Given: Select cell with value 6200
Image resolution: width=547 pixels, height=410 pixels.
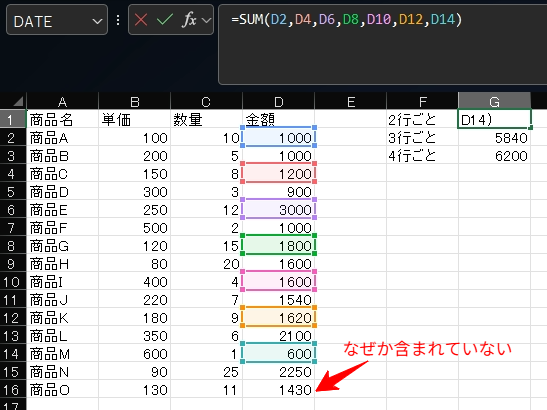Looking at the screenshot, I should [494, 156].
